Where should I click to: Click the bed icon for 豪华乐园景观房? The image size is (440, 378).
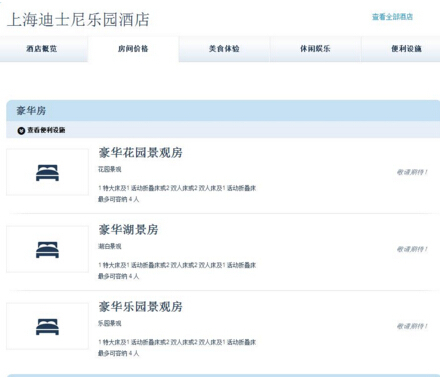(47, 327)
